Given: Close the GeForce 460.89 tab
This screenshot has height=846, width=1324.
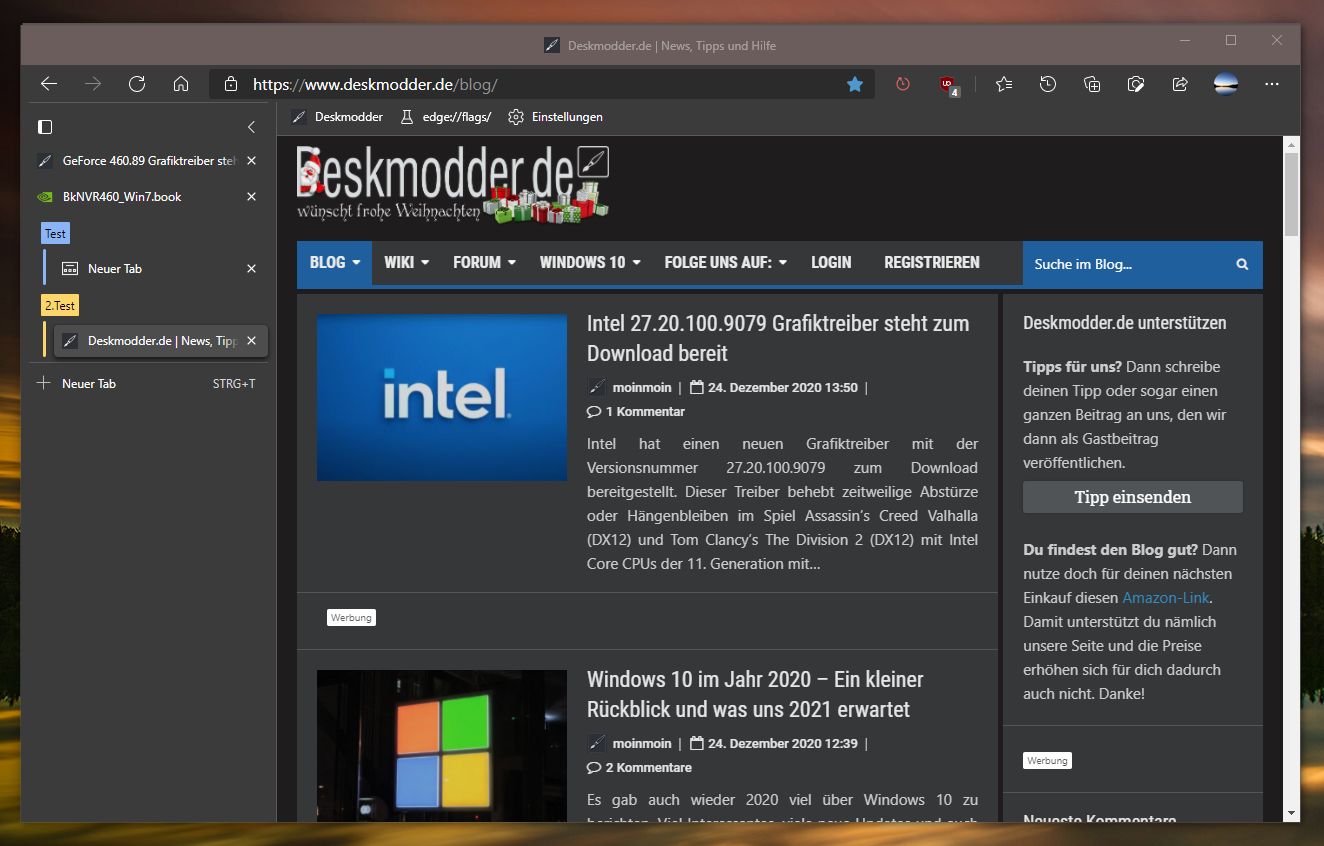Looking at the screenshot, I should pos(251,160).
